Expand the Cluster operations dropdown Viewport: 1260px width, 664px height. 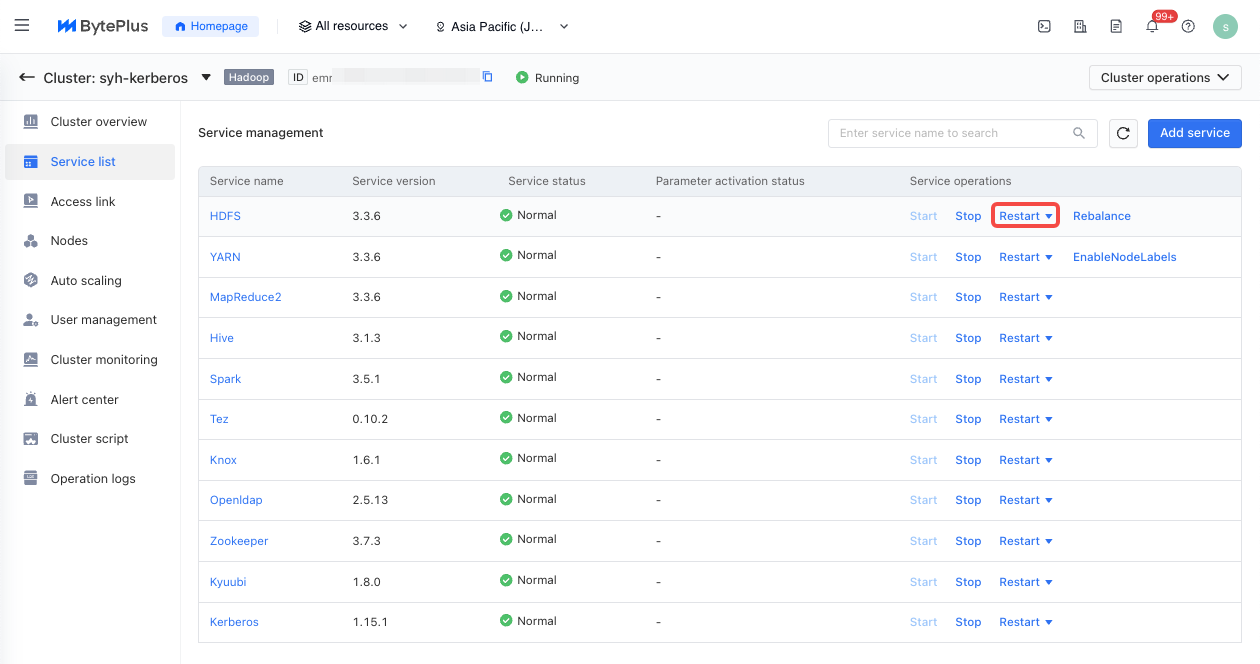[x=1165, y=78]
